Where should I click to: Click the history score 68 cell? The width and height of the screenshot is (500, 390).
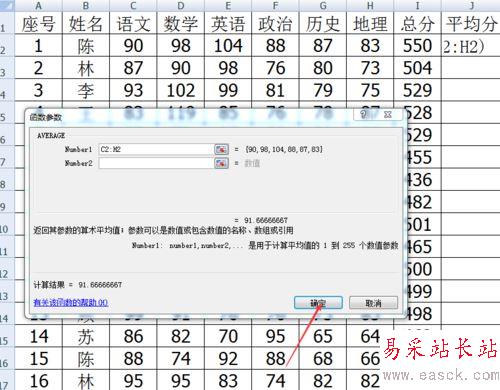[x=323, y=358]
